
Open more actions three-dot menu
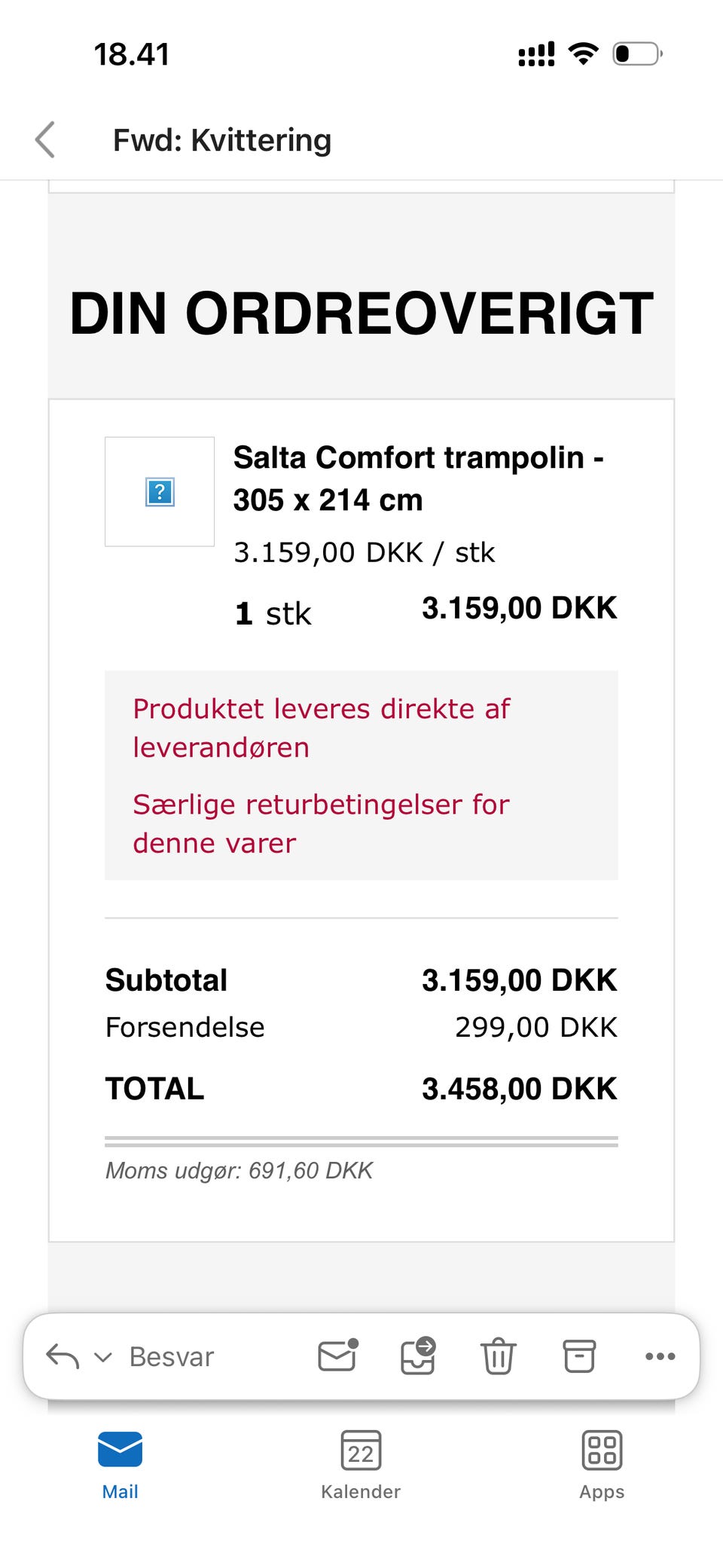(x=660, y=1356)
